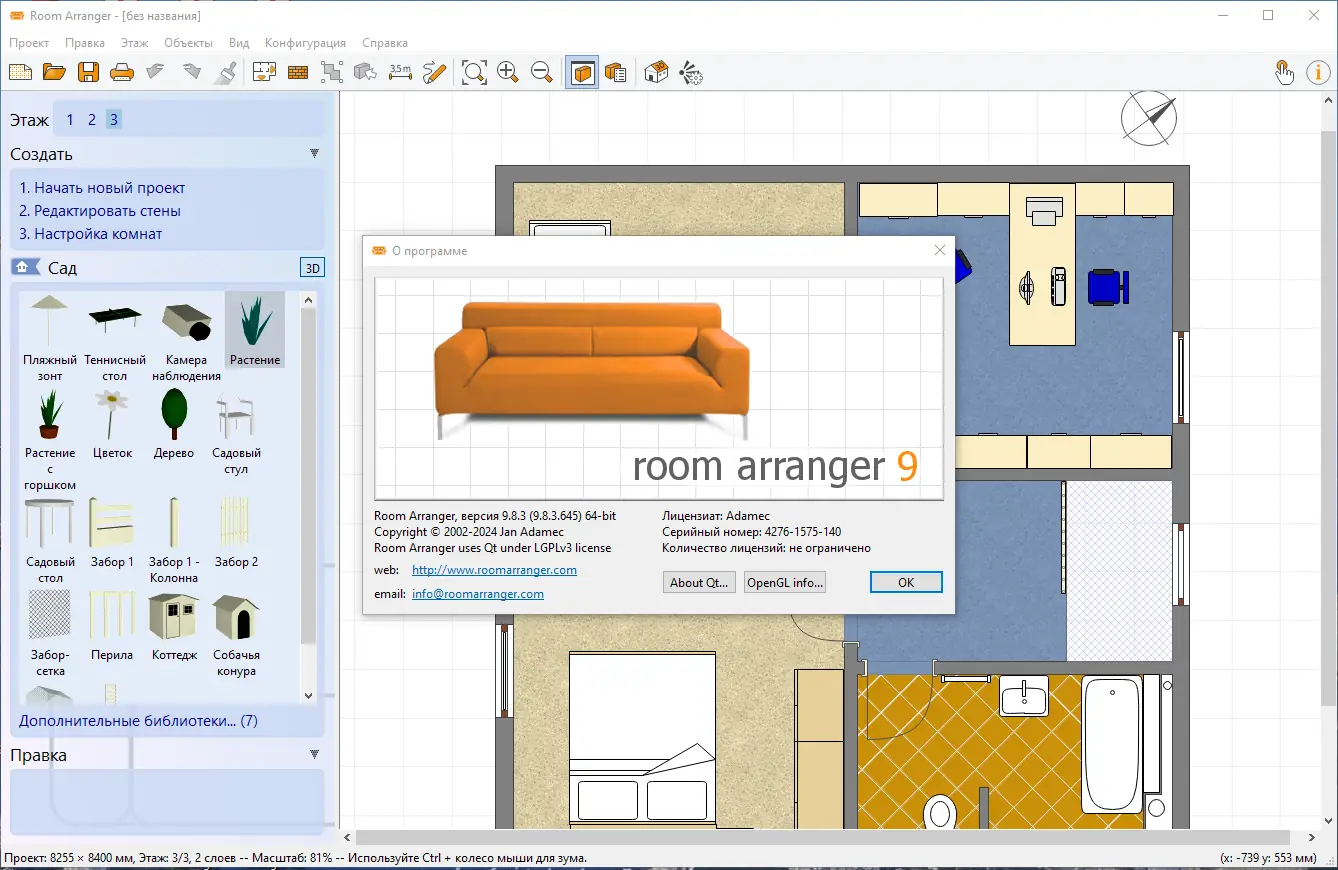The width and height of the screenshot is (1338, 870).
Task: Choose the Дерево tree object
Action: tap(174, 424)
